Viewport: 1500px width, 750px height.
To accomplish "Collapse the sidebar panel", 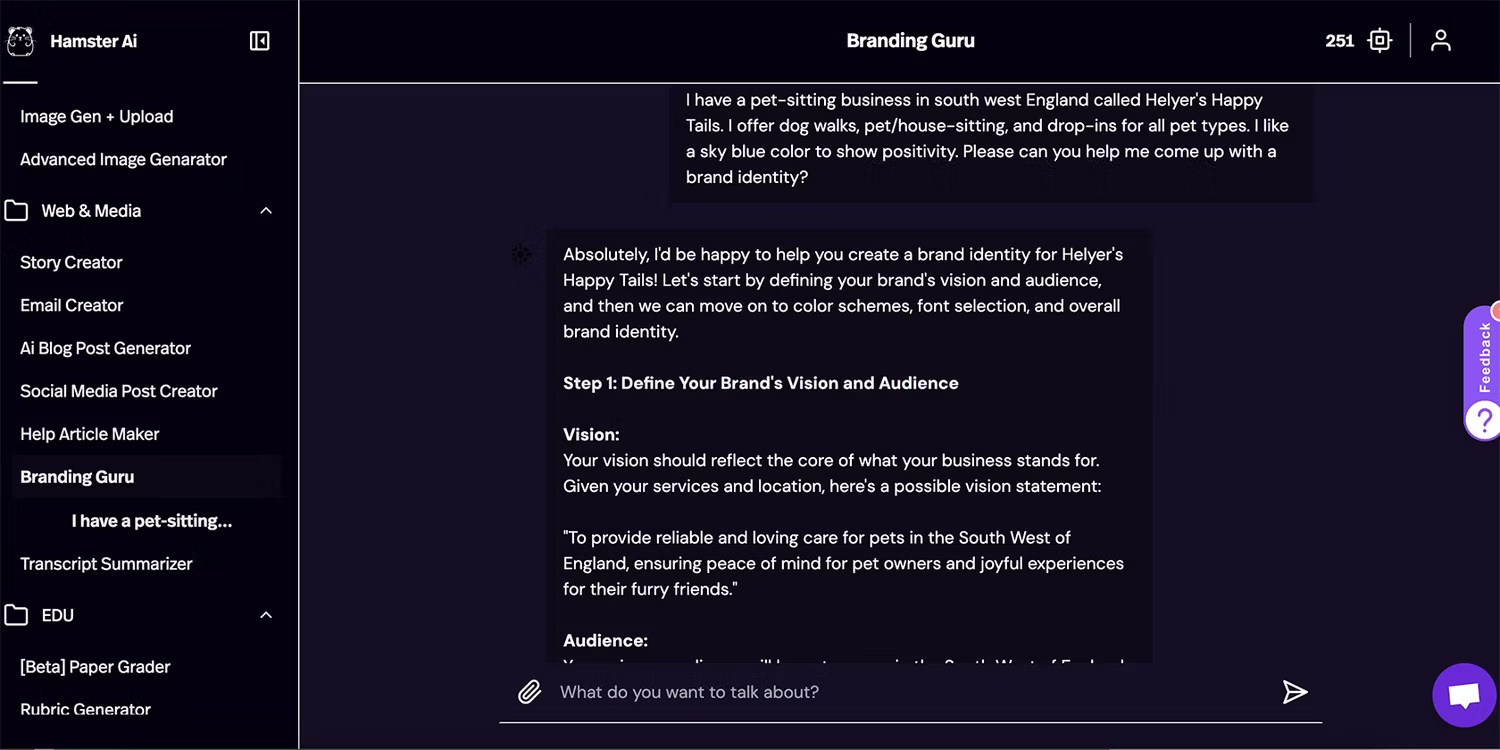I will click(x=260, y=41).
